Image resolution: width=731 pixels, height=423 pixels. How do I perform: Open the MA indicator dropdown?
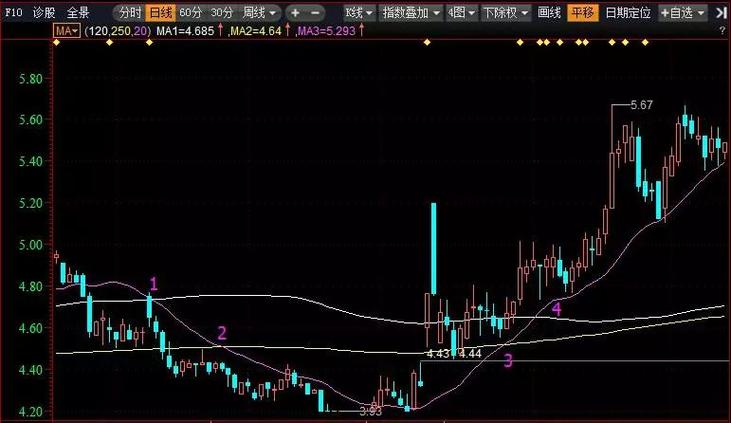pyautogui.click(x=67, y=32)
